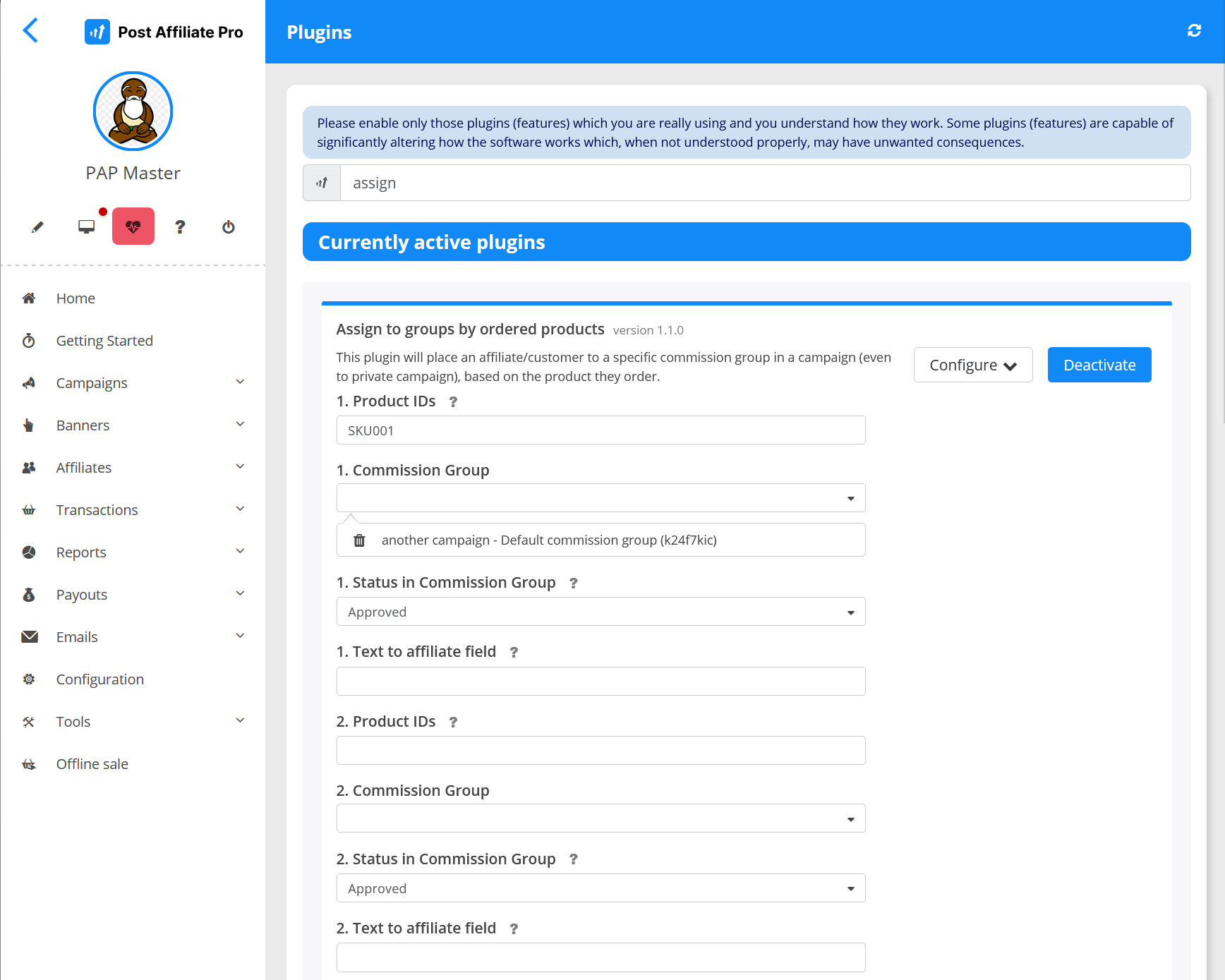Open the monitor notifications icon
This screenshot has width=1225, height=980.
click(86, 226)
